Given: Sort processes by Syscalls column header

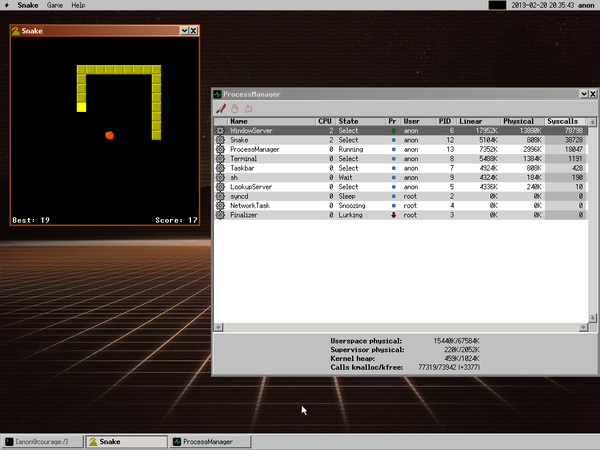Looking at the screenshot, I should tap(565, 121).
